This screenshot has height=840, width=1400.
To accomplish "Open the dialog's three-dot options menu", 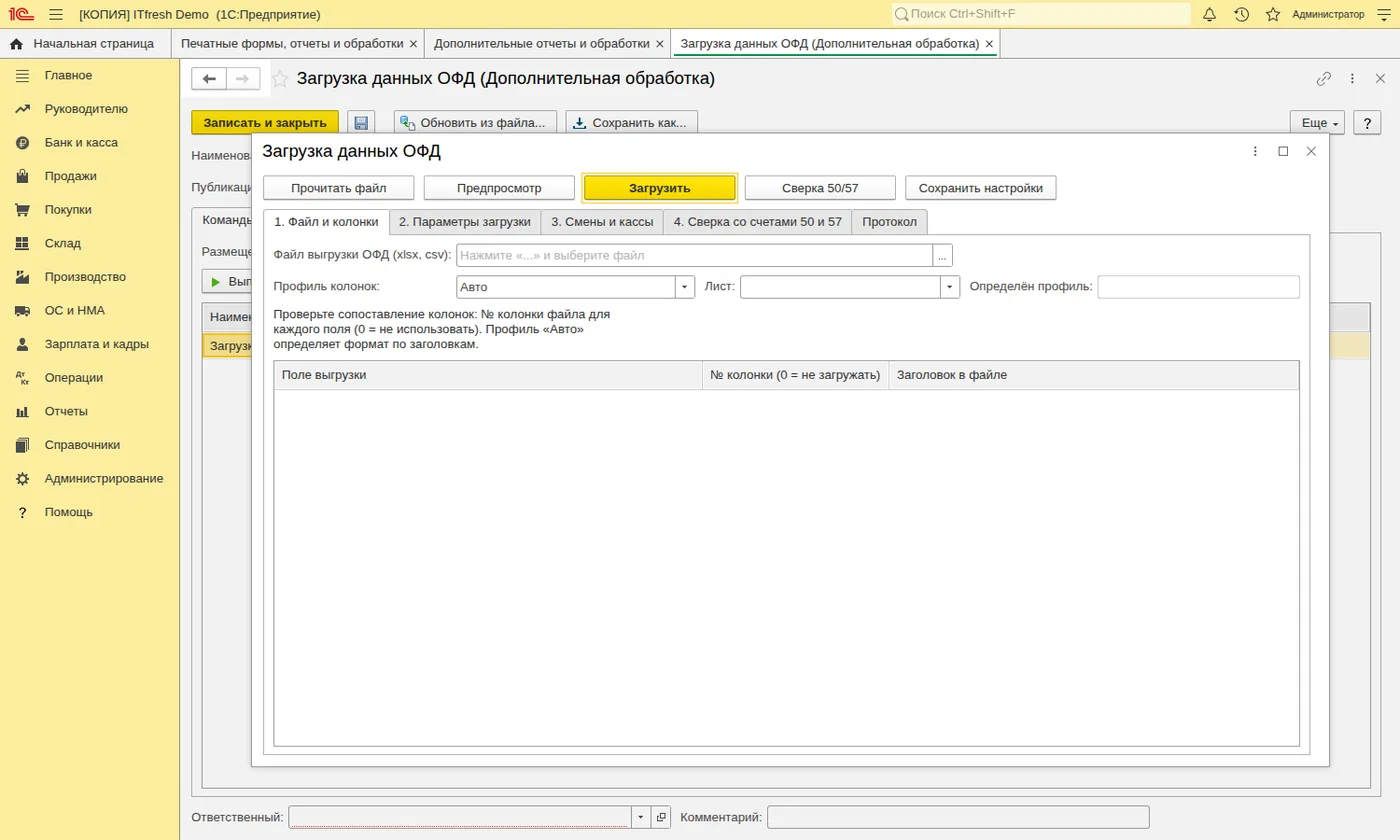I will (1255, 151).
